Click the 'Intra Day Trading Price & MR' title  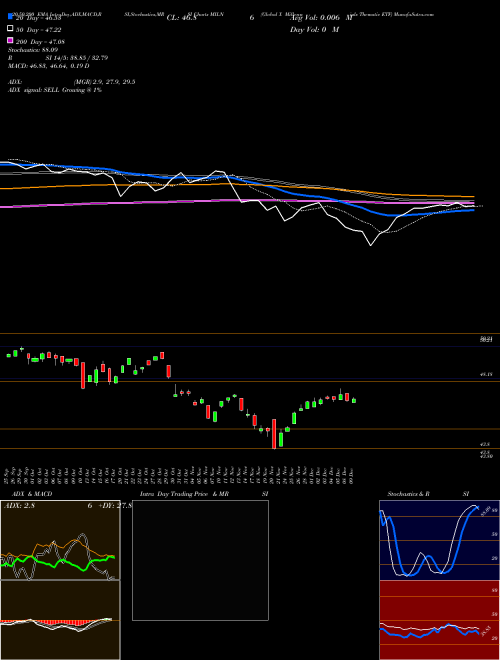[184, 494]
